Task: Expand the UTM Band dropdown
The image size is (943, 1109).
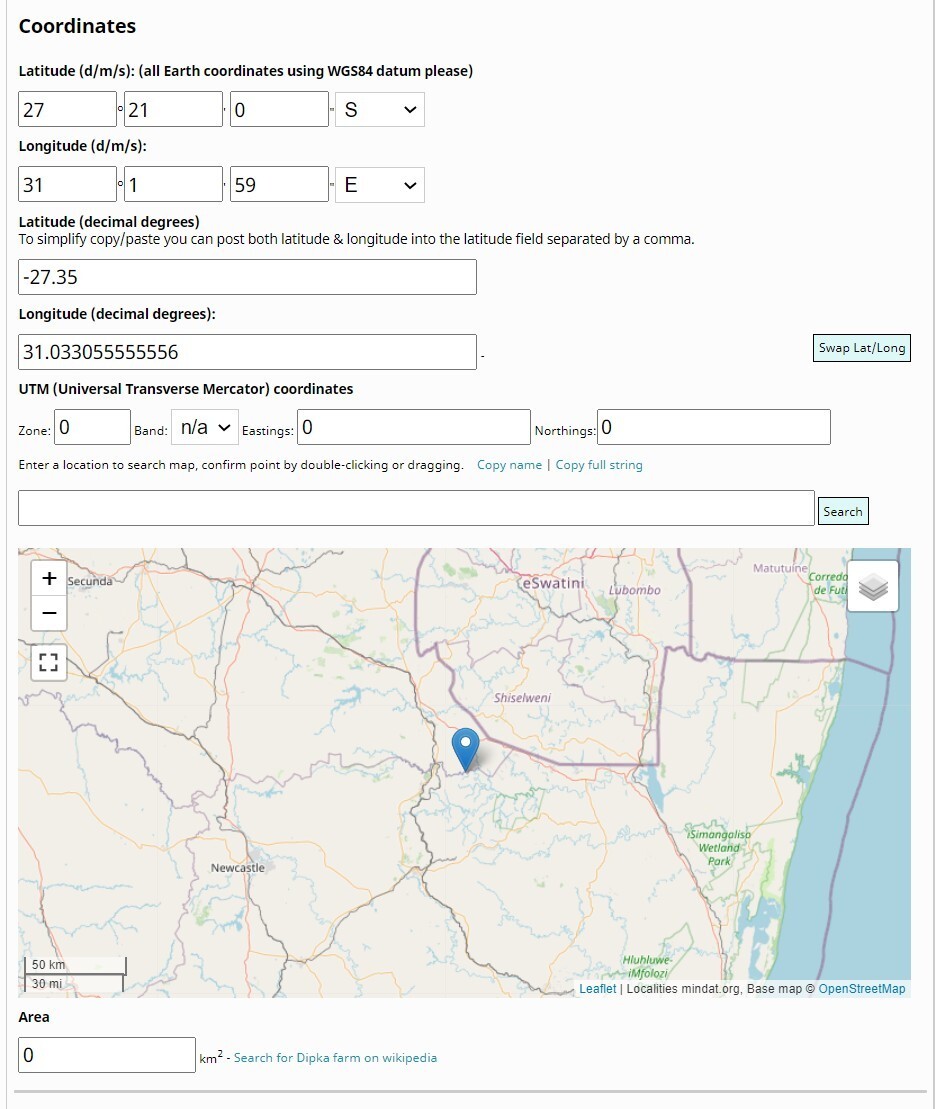Action: 205,427
